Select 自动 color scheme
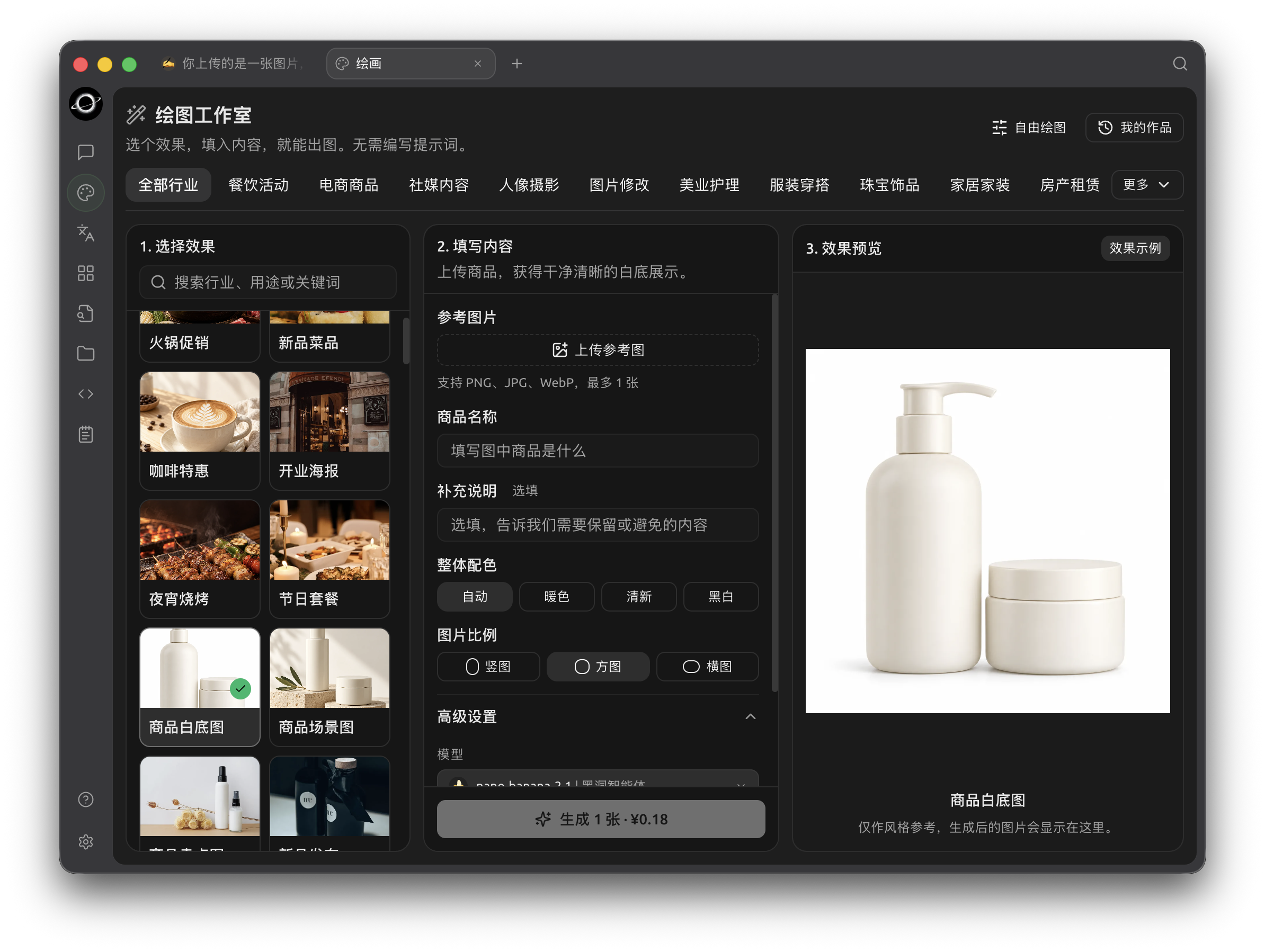The image size is (1265, 952). pyautogui.click(x=475, y=597)
